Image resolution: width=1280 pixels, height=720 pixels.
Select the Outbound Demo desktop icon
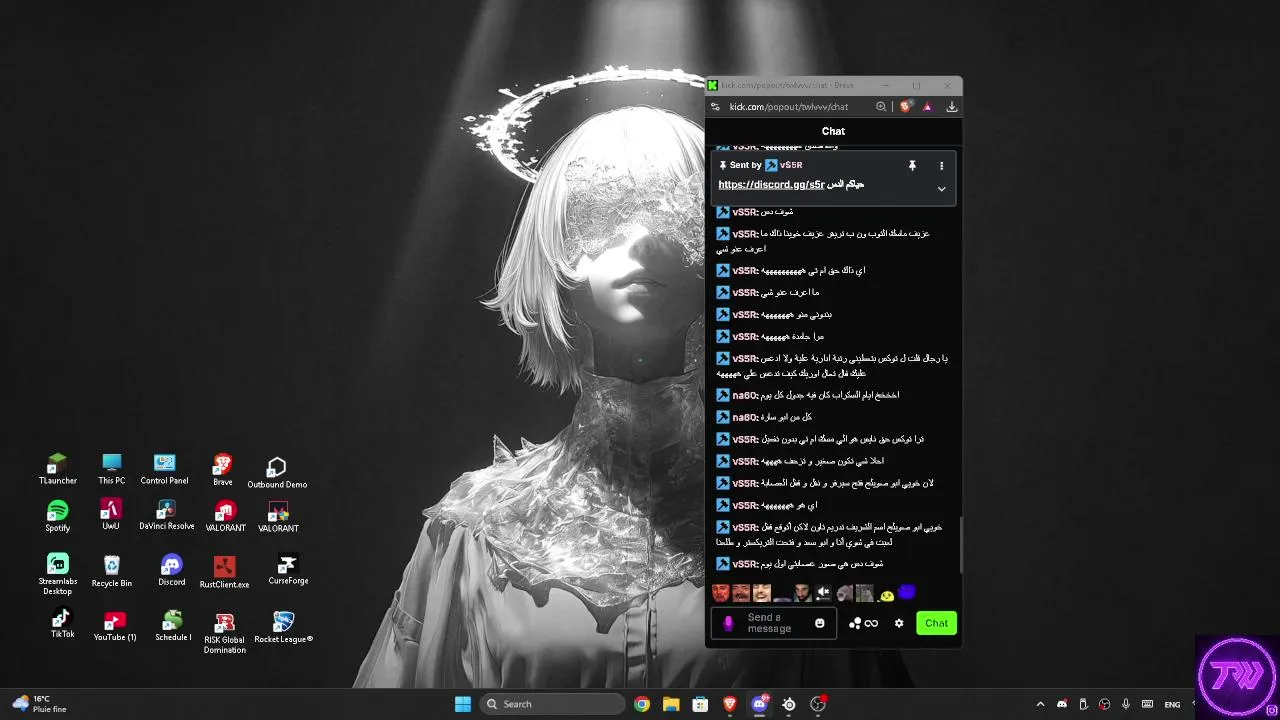click(277, 472)
